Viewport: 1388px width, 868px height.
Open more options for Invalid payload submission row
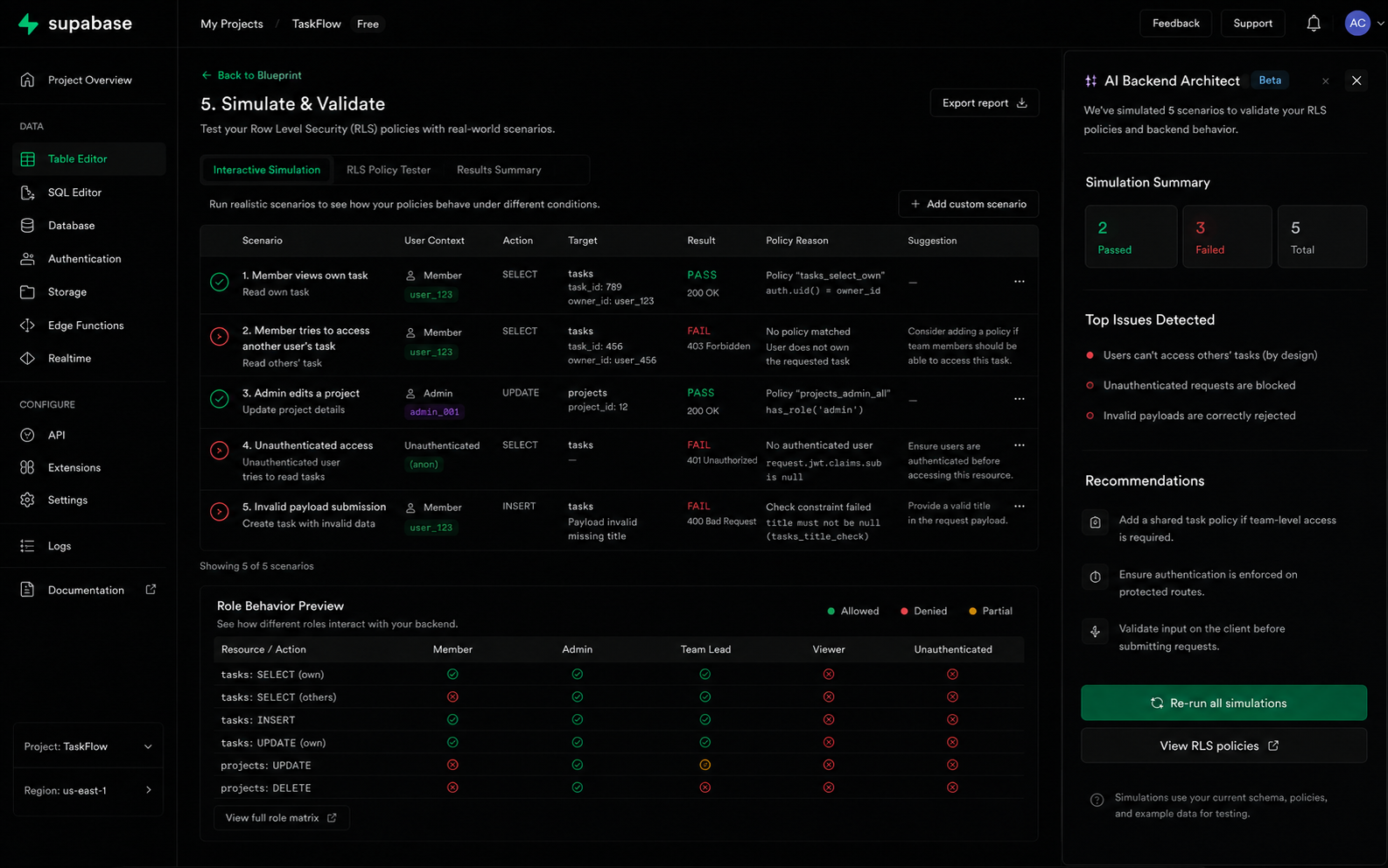click(1020, 507)
